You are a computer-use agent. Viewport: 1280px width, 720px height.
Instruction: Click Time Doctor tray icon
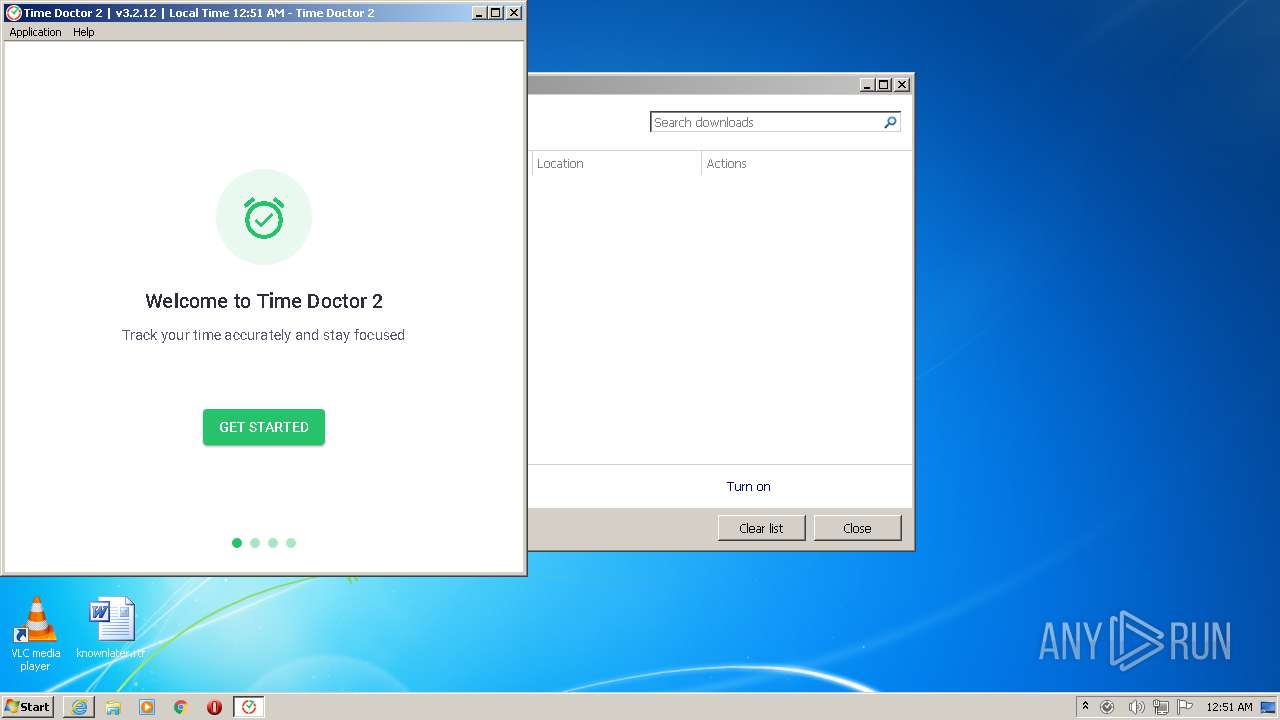tap(1108, 707)
